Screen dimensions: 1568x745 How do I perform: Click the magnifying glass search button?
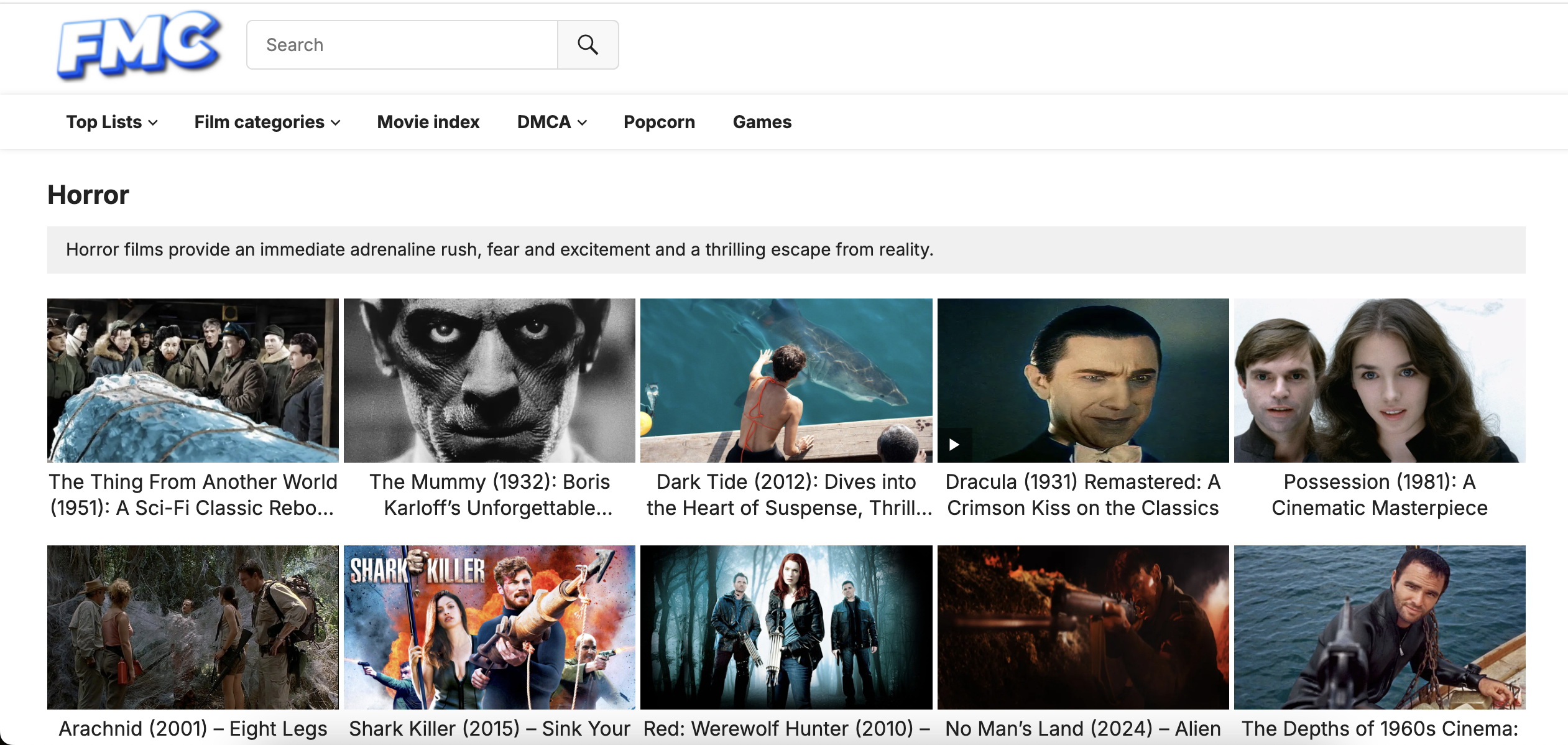coord(588,45)
